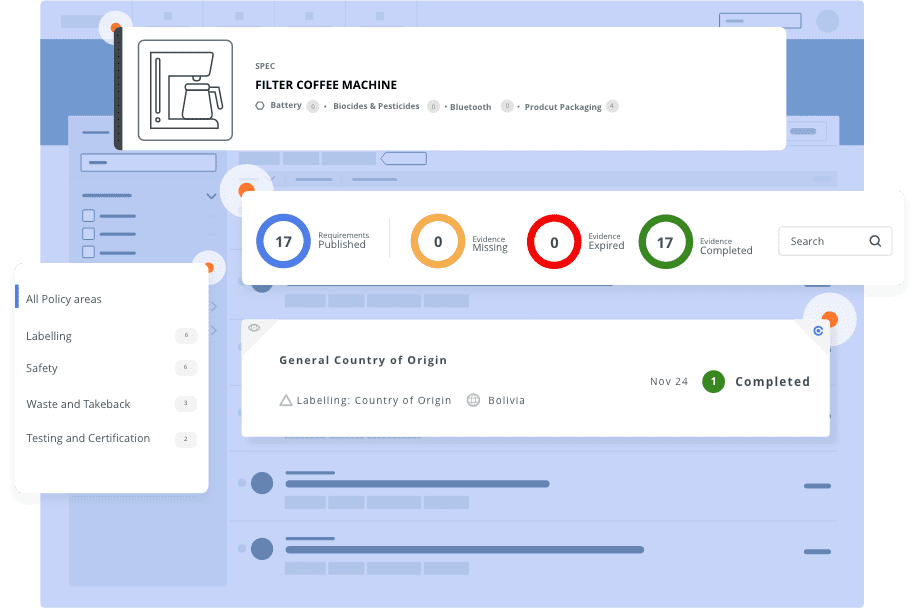Select the Labelling policy area
The width and height of the screenshot is (920, 608).
point(49,336)
